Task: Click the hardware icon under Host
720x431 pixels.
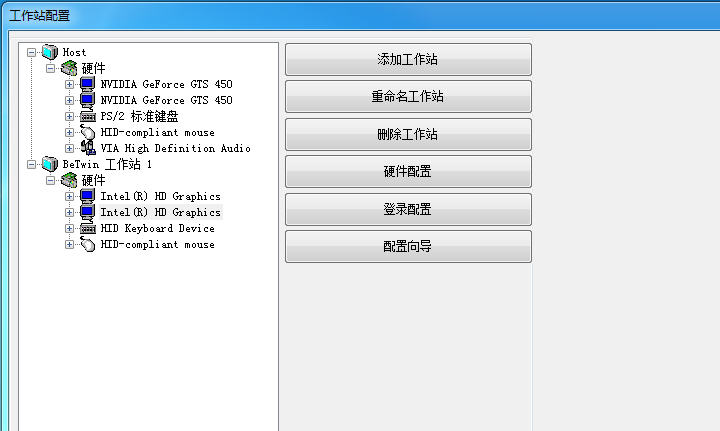Action: [69, 68]
